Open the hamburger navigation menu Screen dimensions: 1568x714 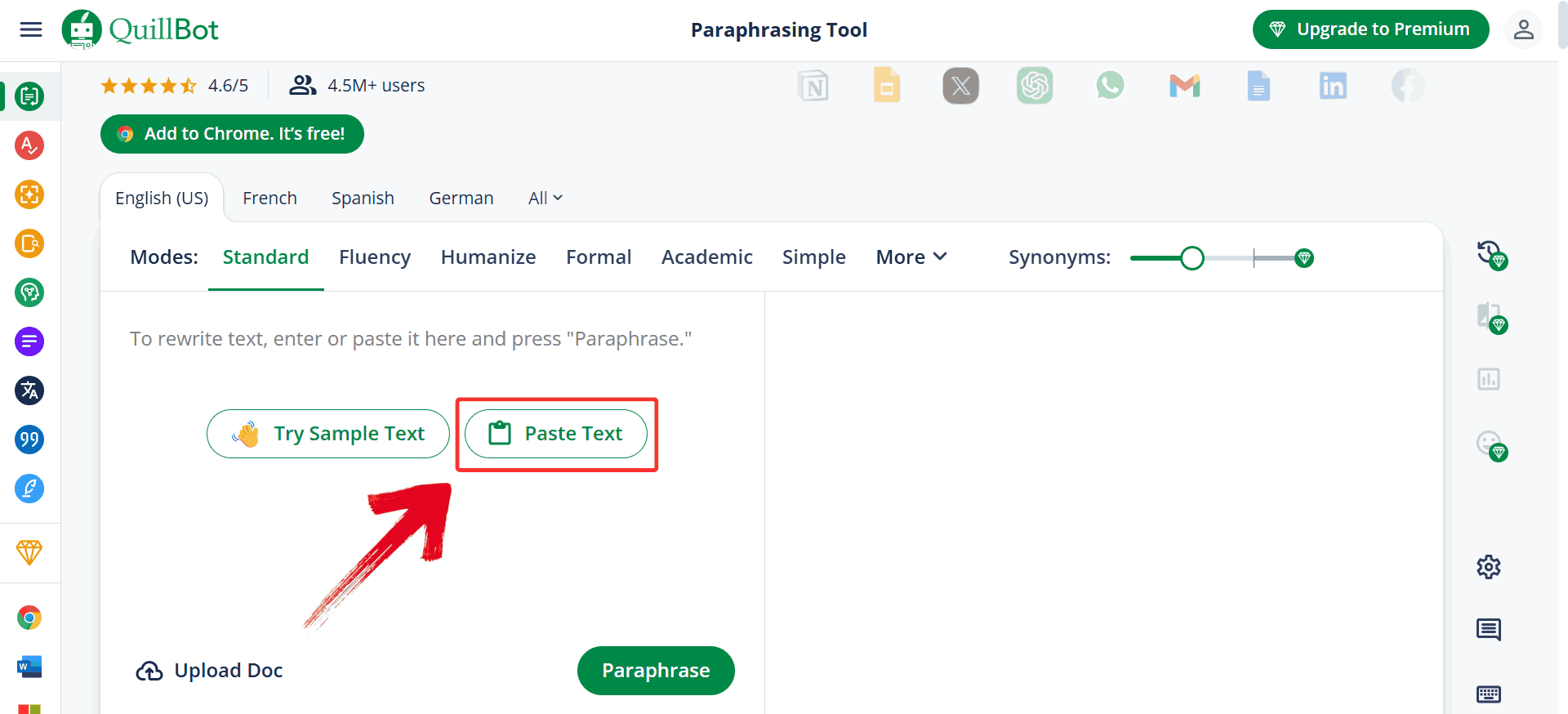point(31,30)
